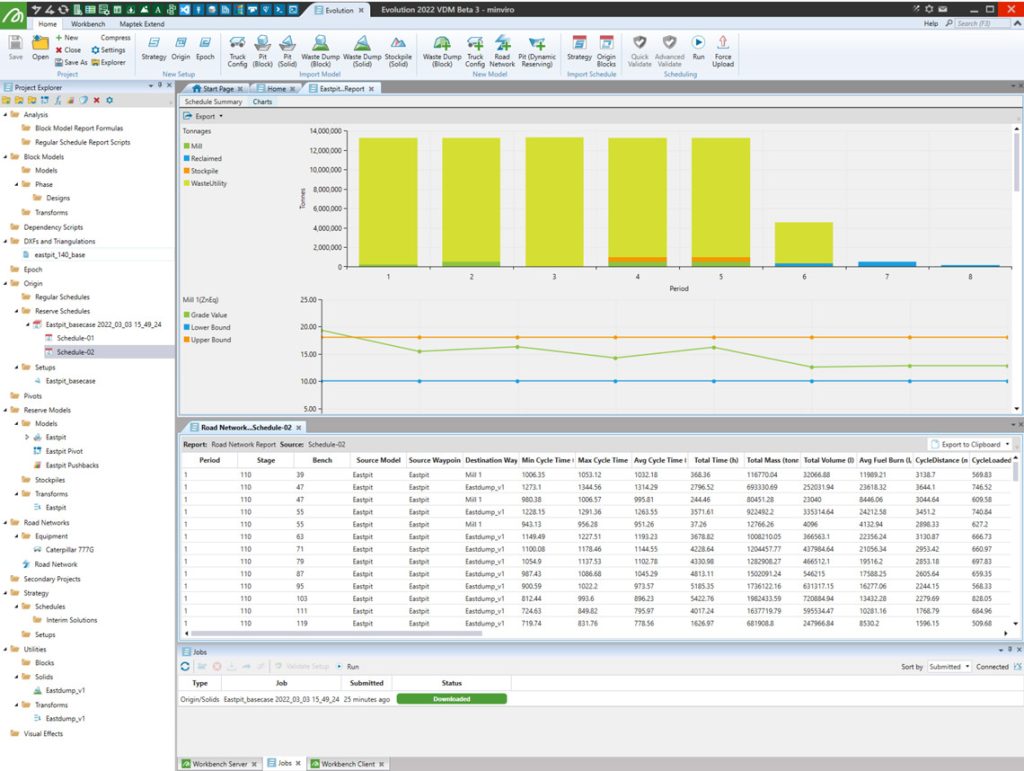
Task: Click Strategy in the New Setup group
Action: 154,48
